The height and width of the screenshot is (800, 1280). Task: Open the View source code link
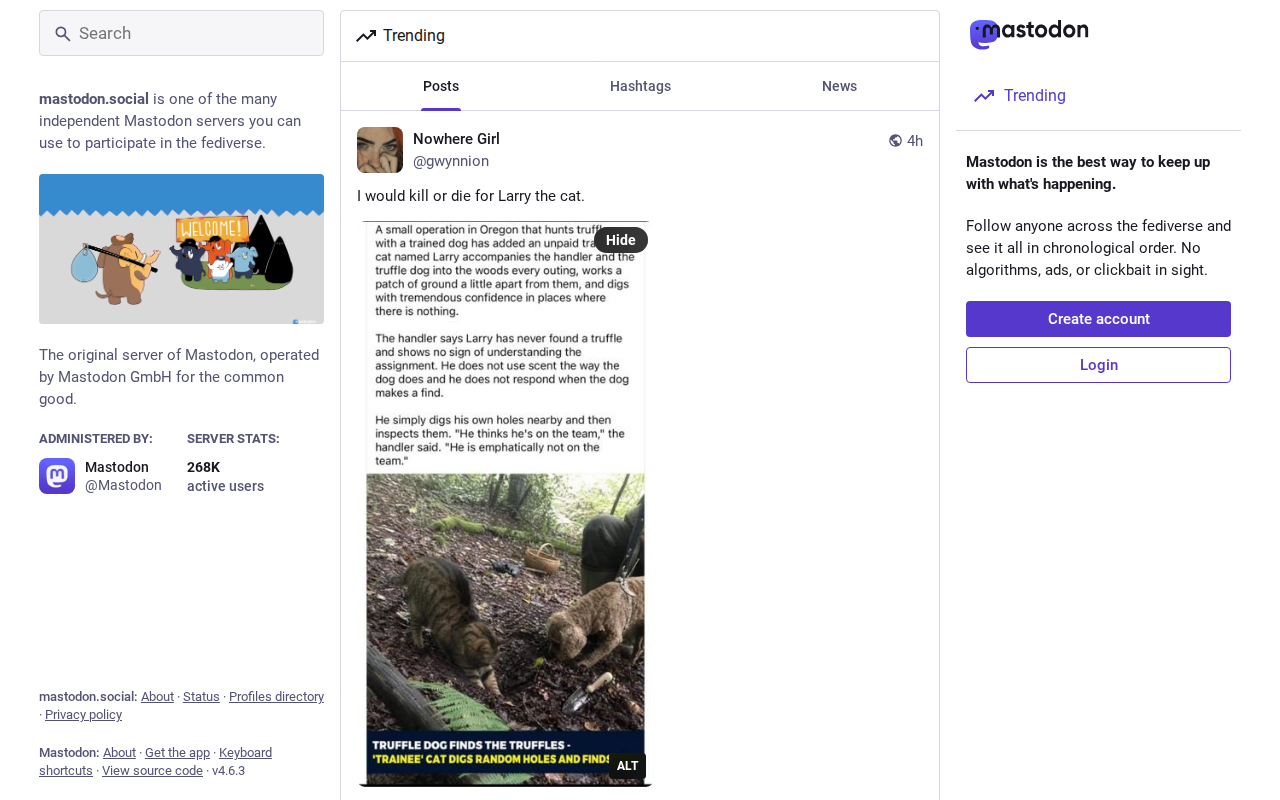coord(152,771)
